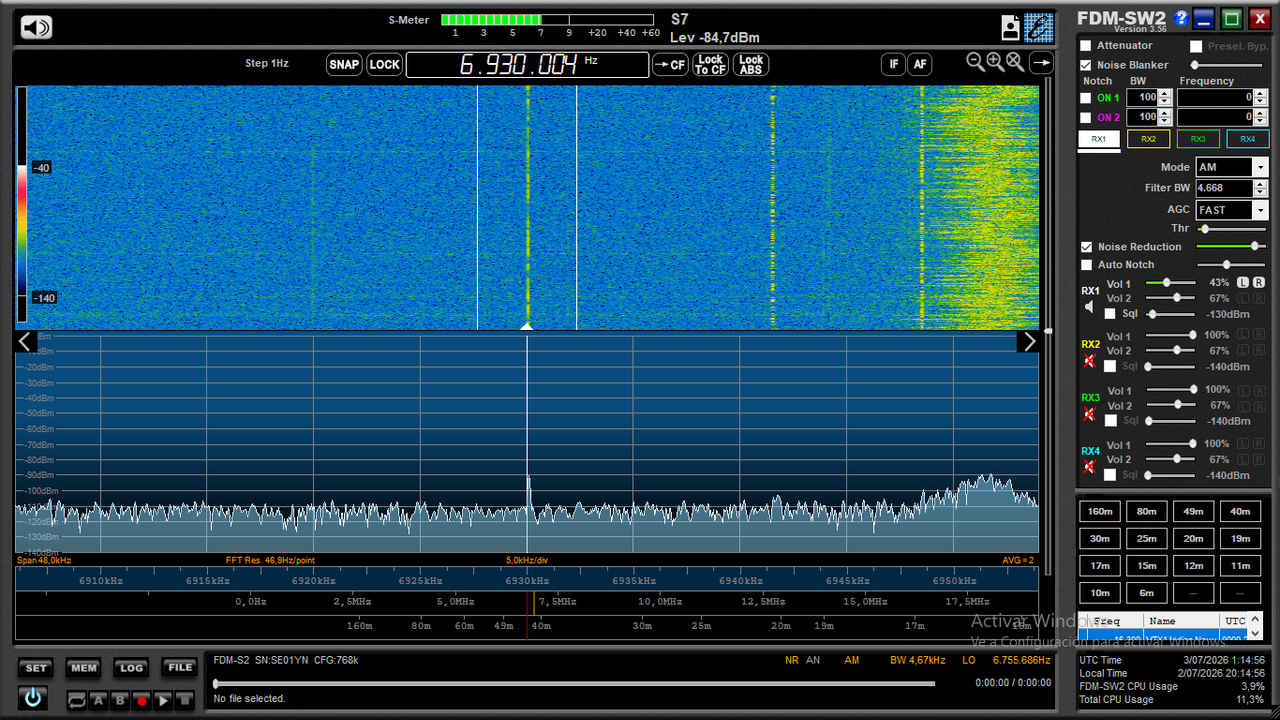Mute RX1 via its speaker icon
1280x720 pixels.
coord(1090,308)
